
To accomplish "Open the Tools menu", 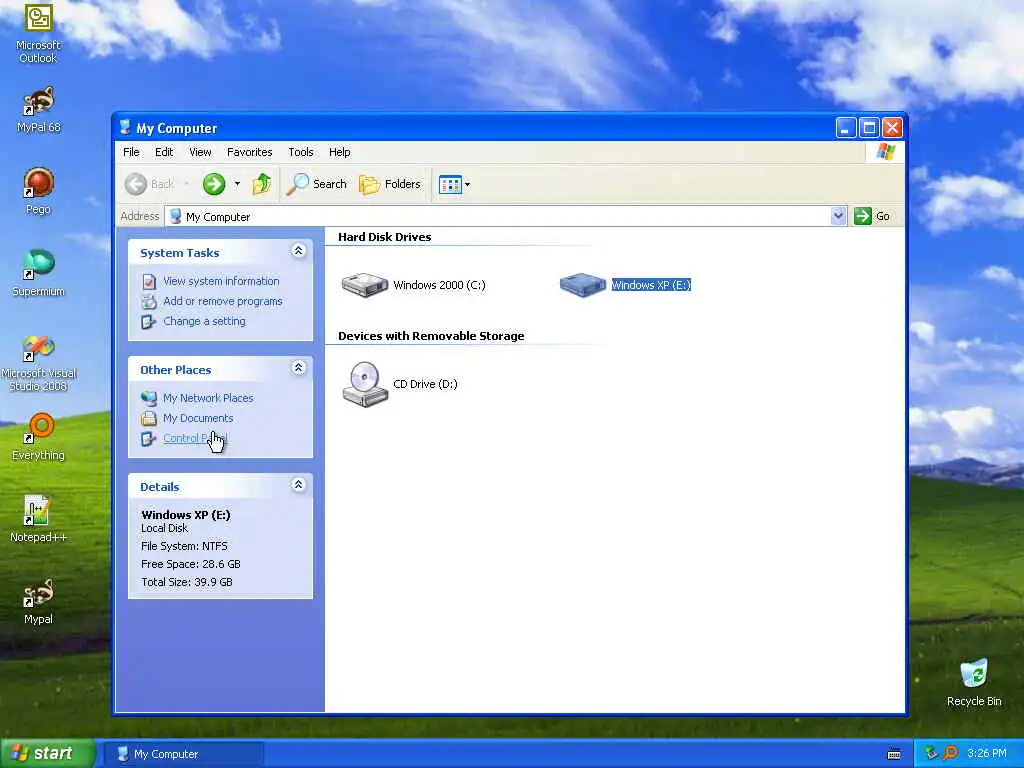I will (301, 152).
